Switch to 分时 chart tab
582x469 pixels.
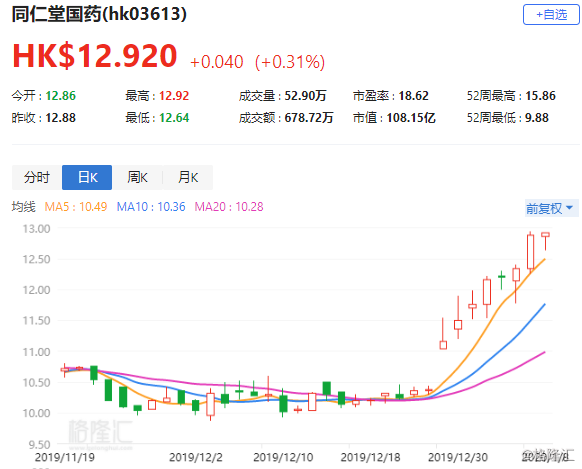37,177
